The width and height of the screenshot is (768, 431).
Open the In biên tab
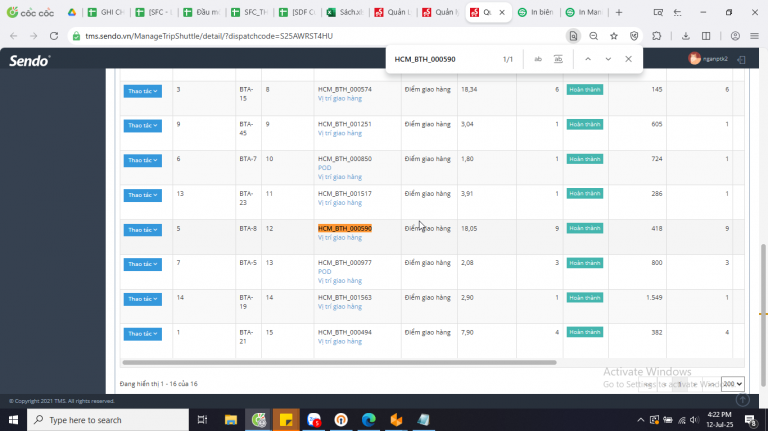(536, 12)
